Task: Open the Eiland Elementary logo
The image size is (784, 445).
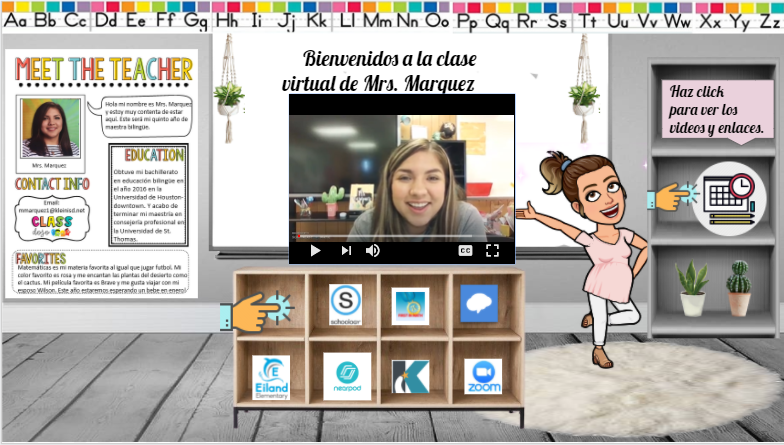Action: (271, 378)
